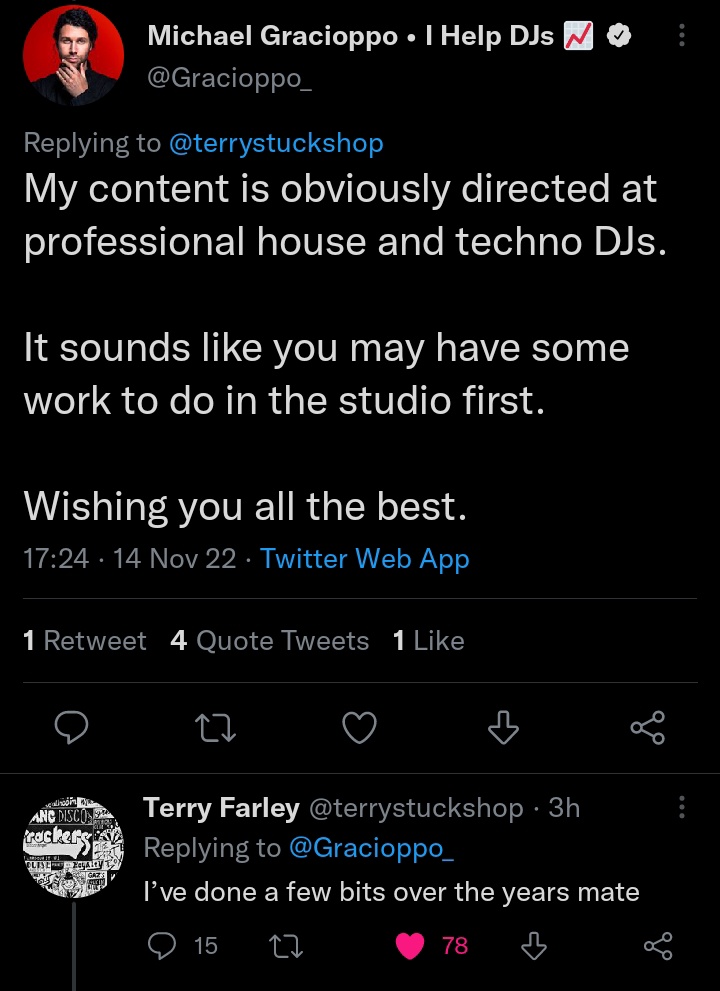Open more options for Gracioppo's tweet

click(x=682, y=37)
